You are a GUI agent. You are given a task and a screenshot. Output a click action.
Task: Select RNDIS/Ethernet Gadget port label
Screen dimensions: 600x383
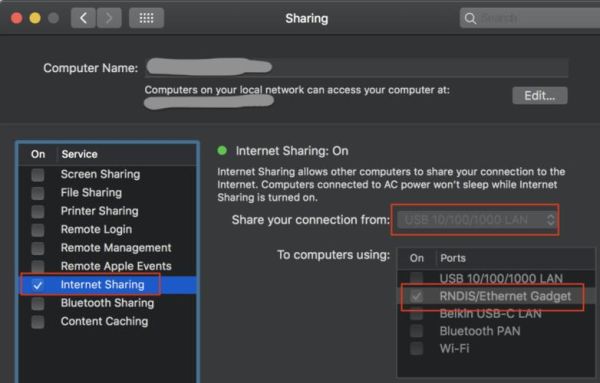pos(505,296)
